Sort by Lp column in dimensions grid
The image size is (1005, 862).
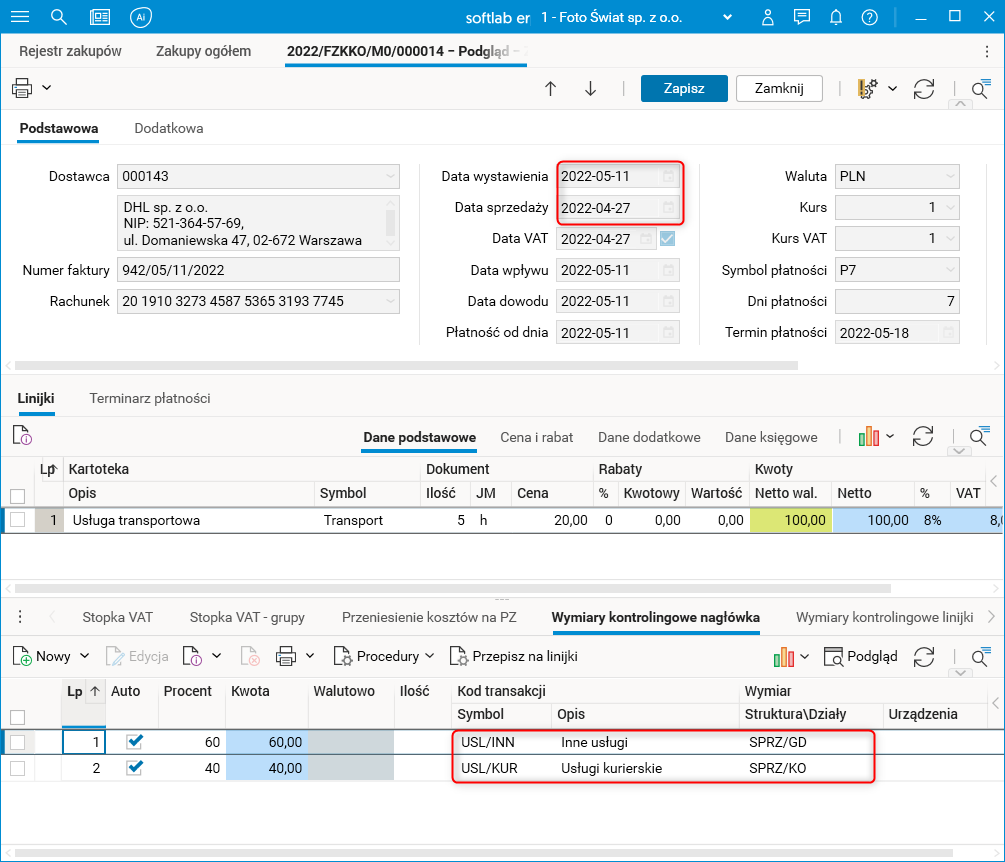click(83, 691)
